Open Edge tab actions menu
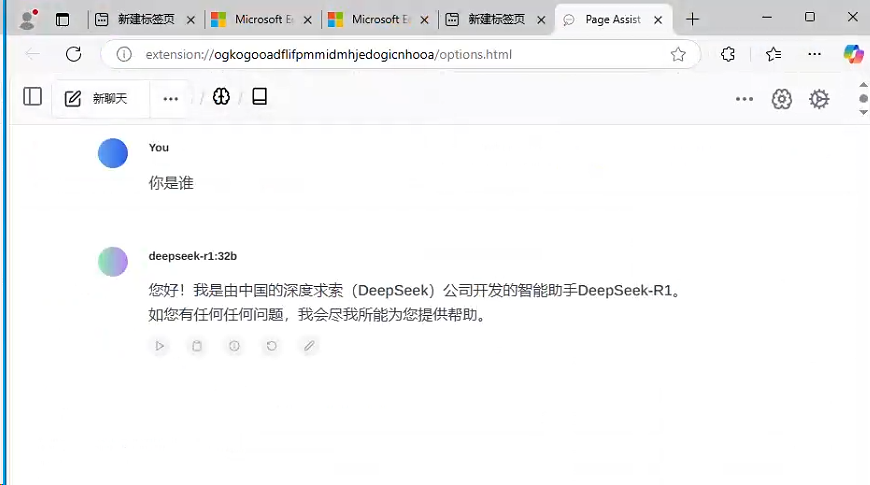 pos(63,19)
